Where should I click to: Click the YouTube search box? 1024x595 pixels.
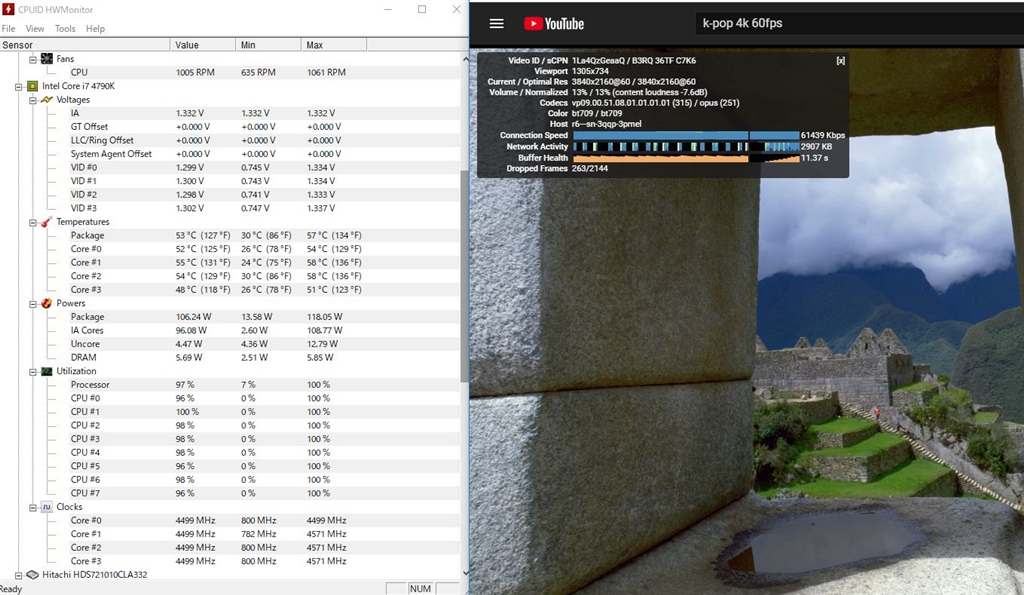(x=850, y=23)
